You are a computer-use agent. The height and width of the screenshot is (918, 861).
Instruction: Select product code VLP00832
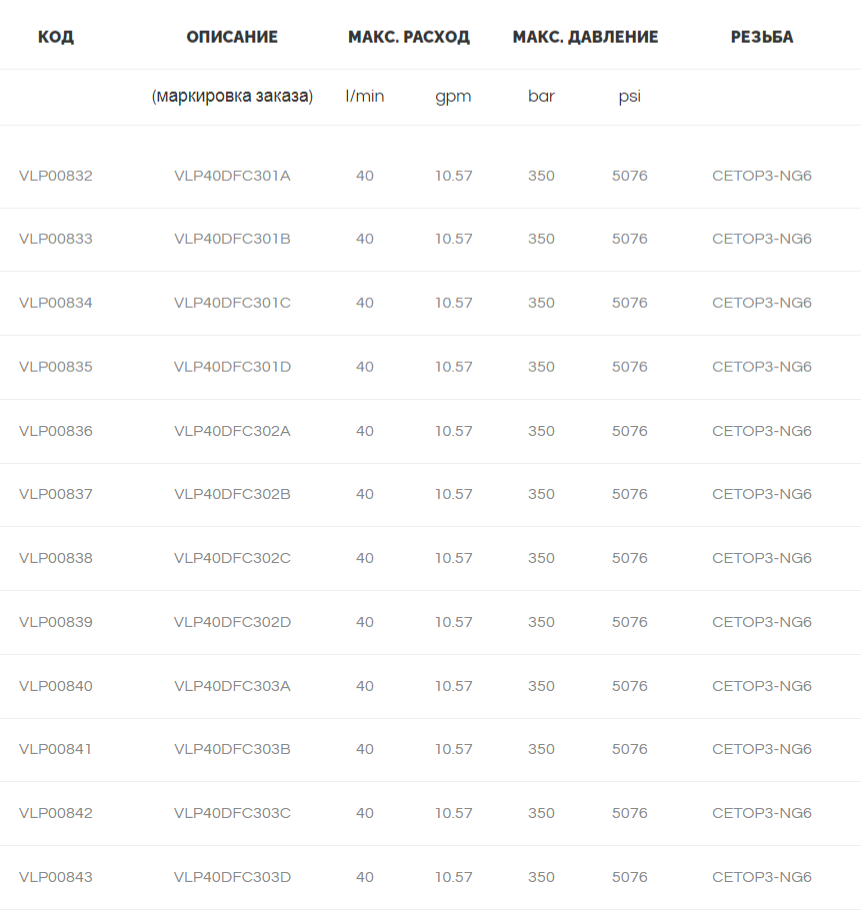(56, 176)
